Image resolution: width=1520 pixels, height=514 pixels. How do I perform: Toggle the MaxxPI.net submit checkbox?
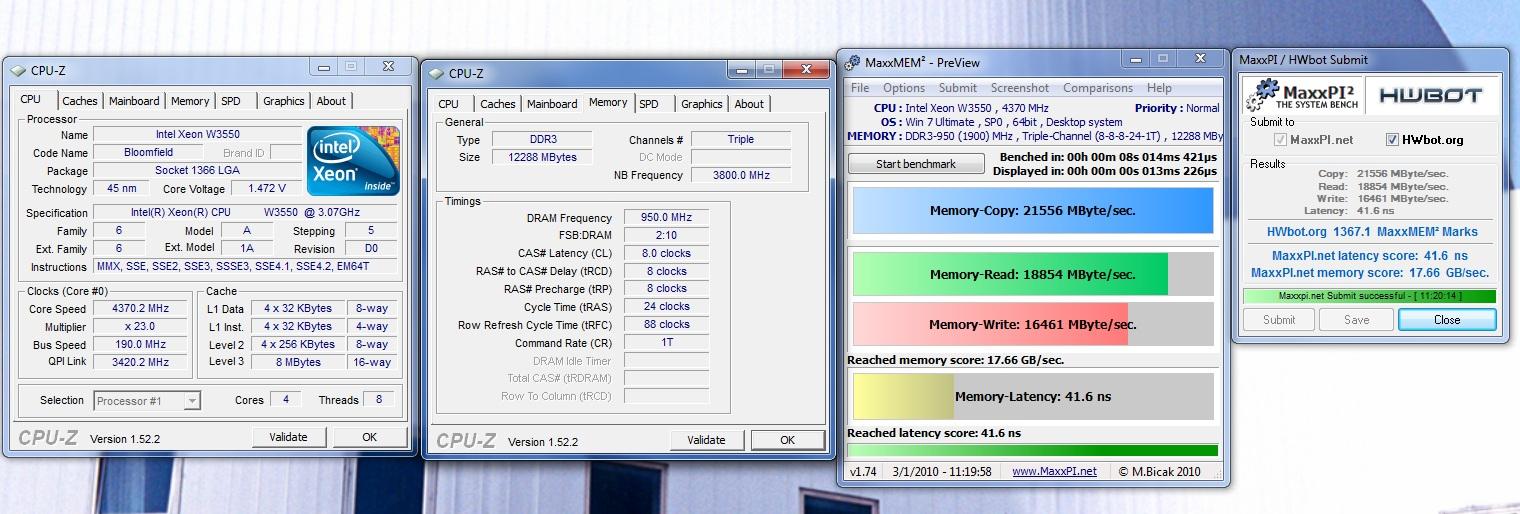(1280, 140)
